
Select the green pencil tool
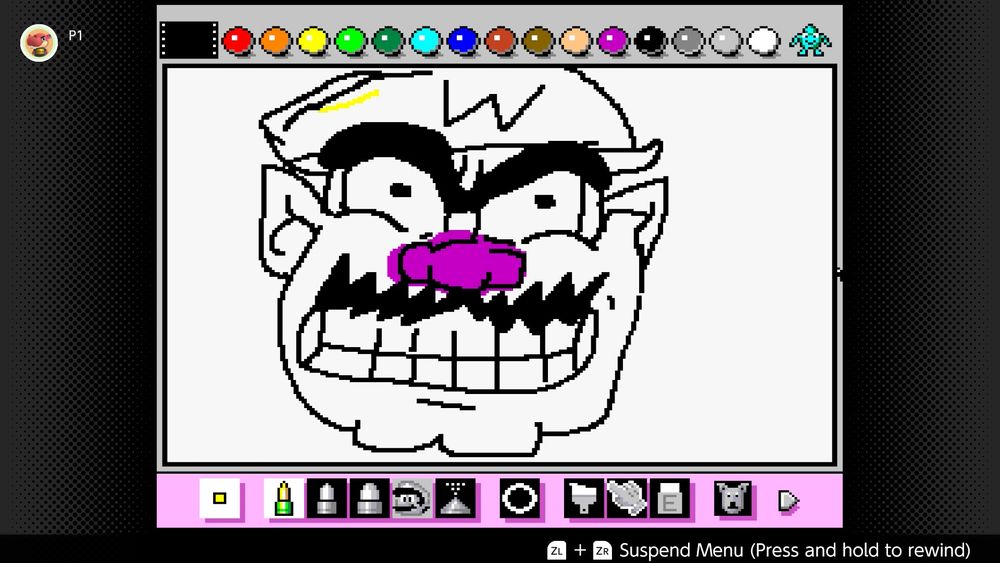284,499
